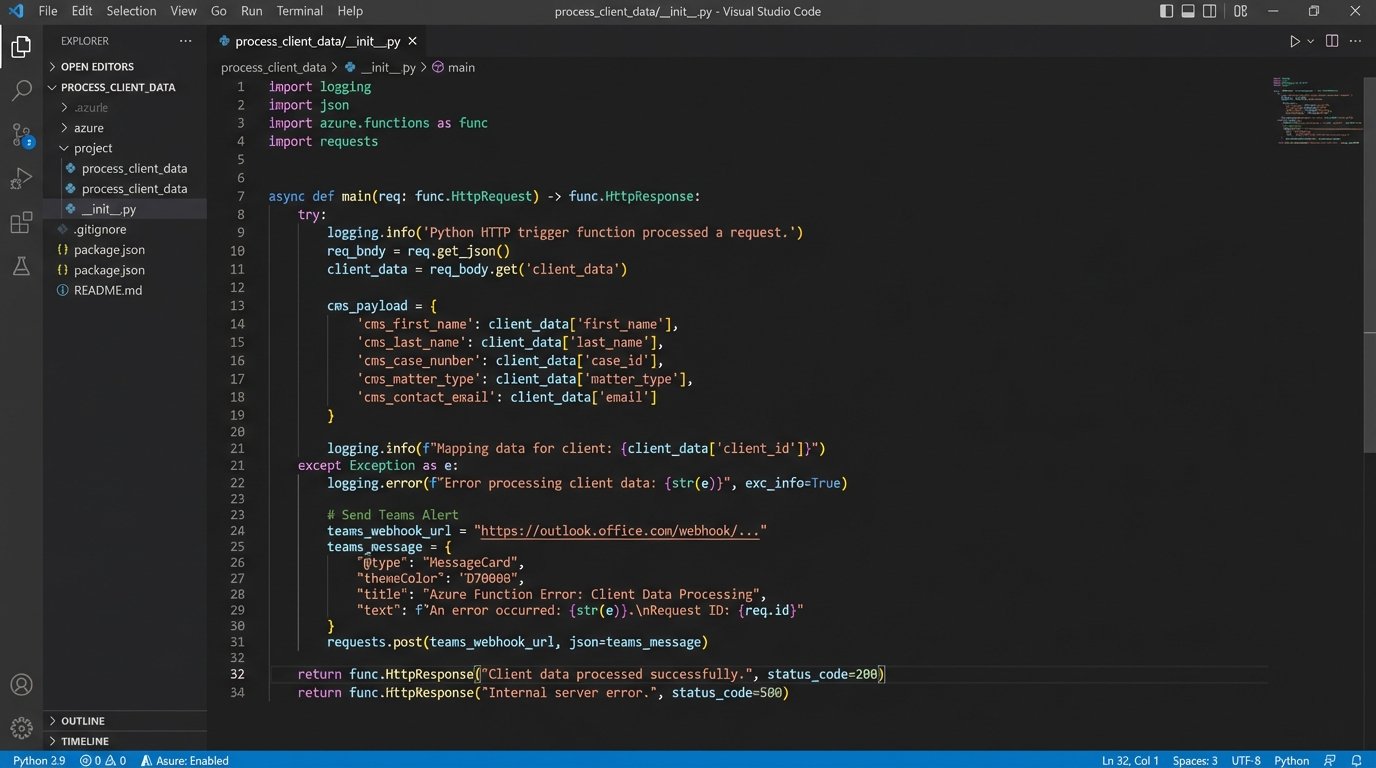
Task: Click the Azure: Enabled status item
Action: click(184, 760)
